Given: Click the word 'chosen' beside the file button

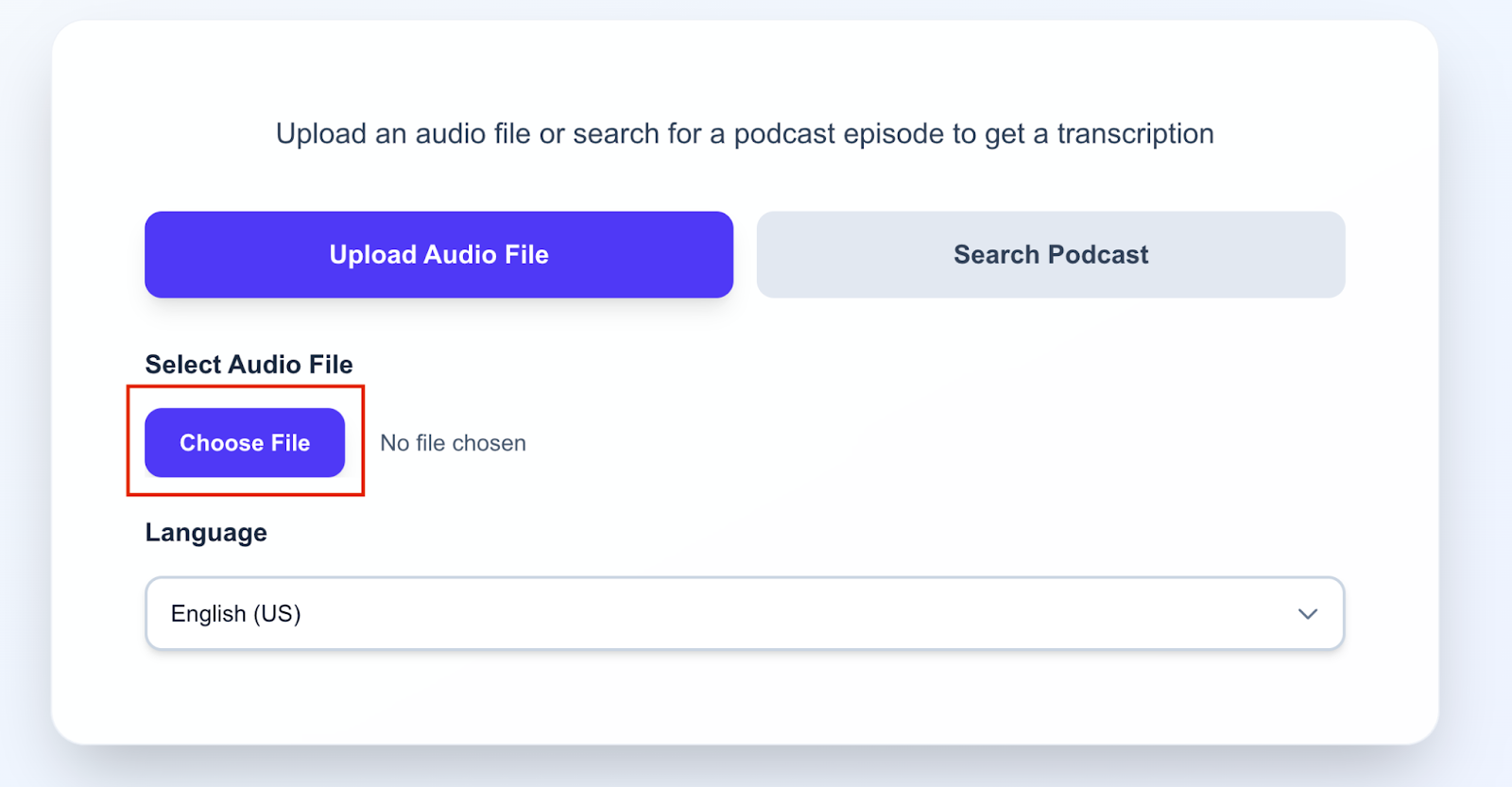Looking at the screenshot, I should [489, 443].
